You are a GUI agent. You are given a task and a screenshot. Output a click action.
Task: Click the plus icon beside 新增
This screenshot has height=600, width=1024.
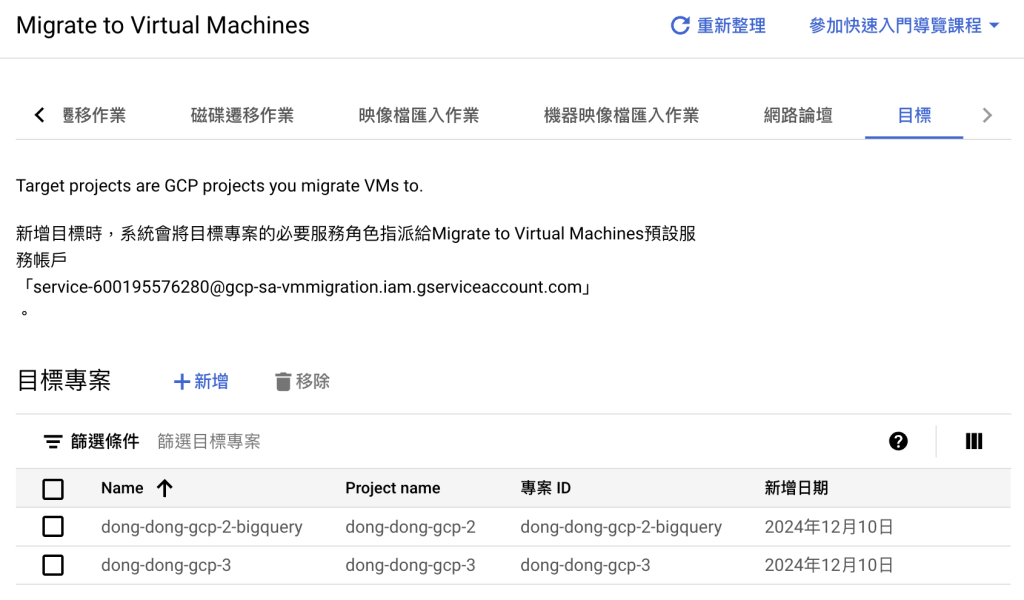182,381
